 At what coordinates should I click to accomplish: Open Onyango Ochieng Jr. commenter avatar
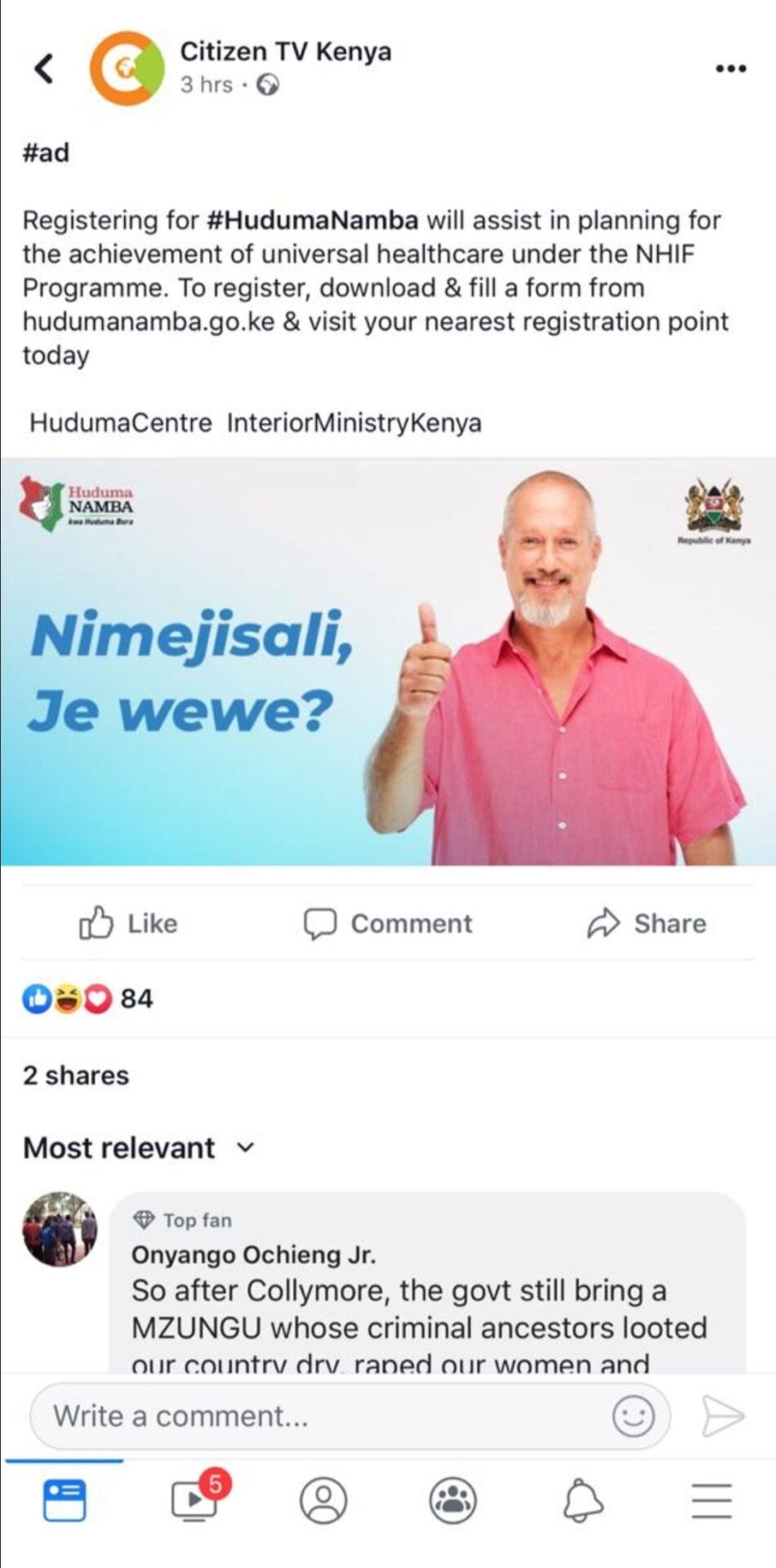[60, 1229]
